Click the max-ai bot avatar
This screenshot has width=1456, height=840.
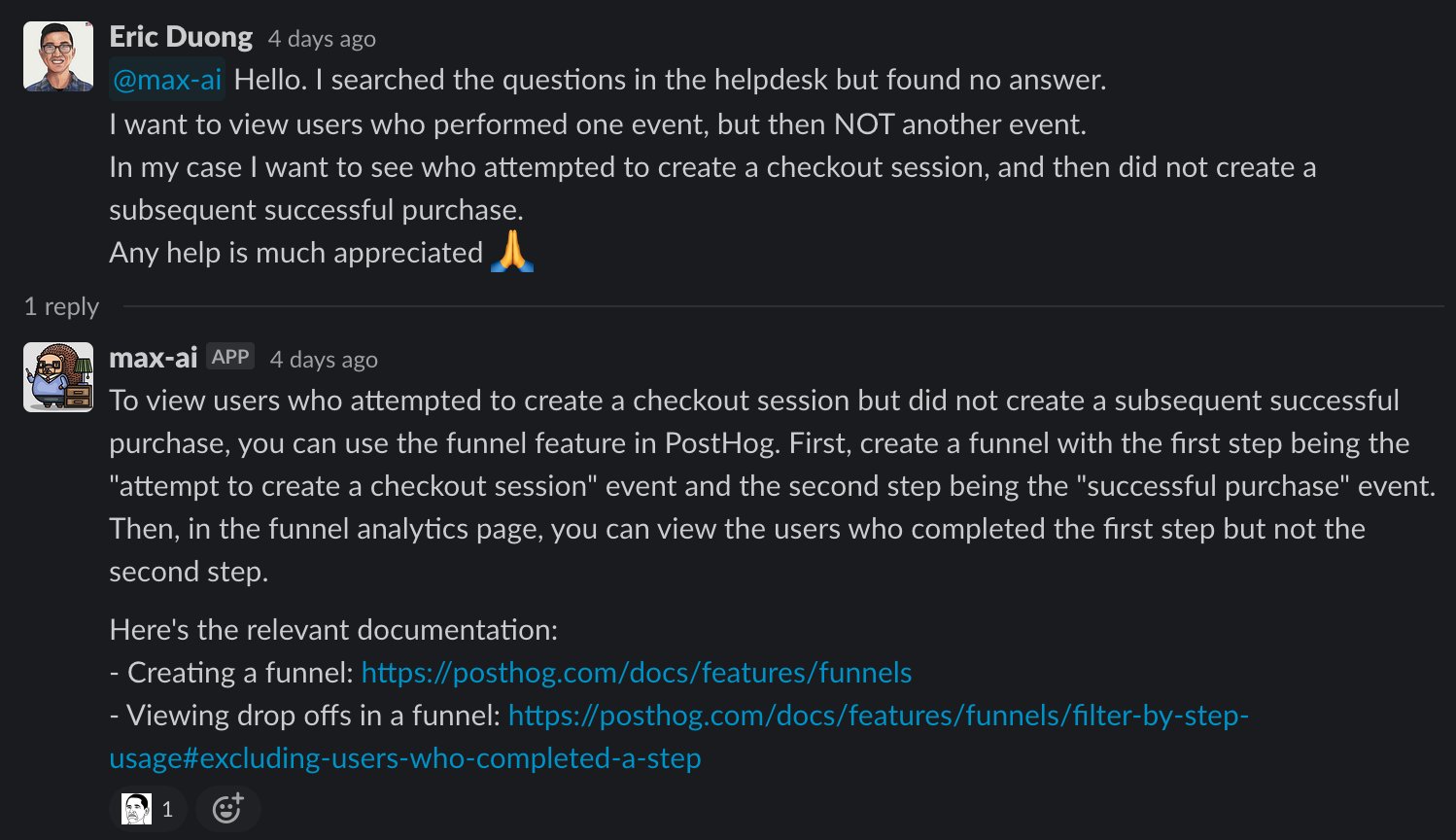tap(58, 377)
